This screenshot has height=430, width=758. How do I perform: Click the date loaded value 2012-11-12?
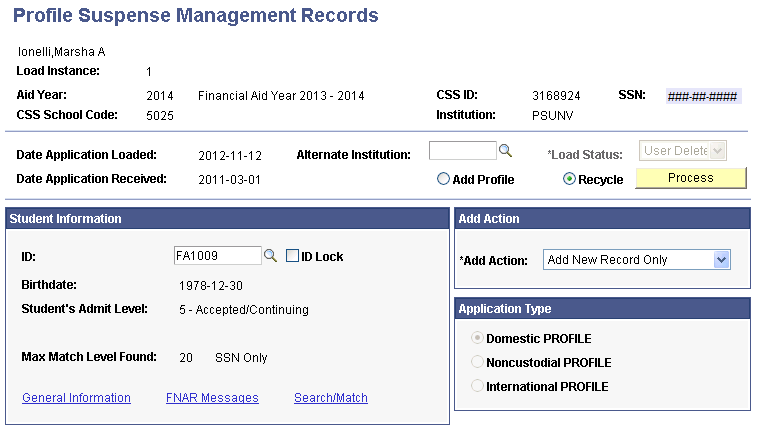pyautogui.click(x=230, y=156)
